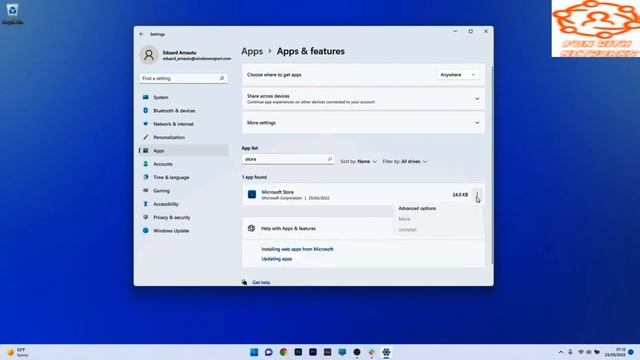The height and width of the screenshot is (360, 640).
Task: Choose Advanced options from the menu
Action: click(417, 208)
